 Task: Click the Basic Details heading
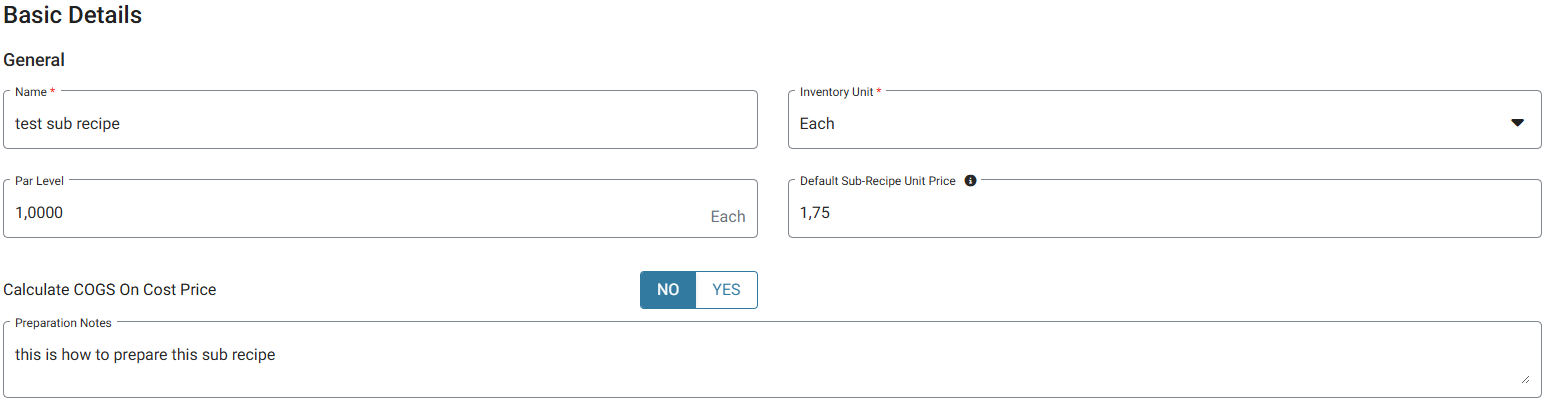point(73,16)
